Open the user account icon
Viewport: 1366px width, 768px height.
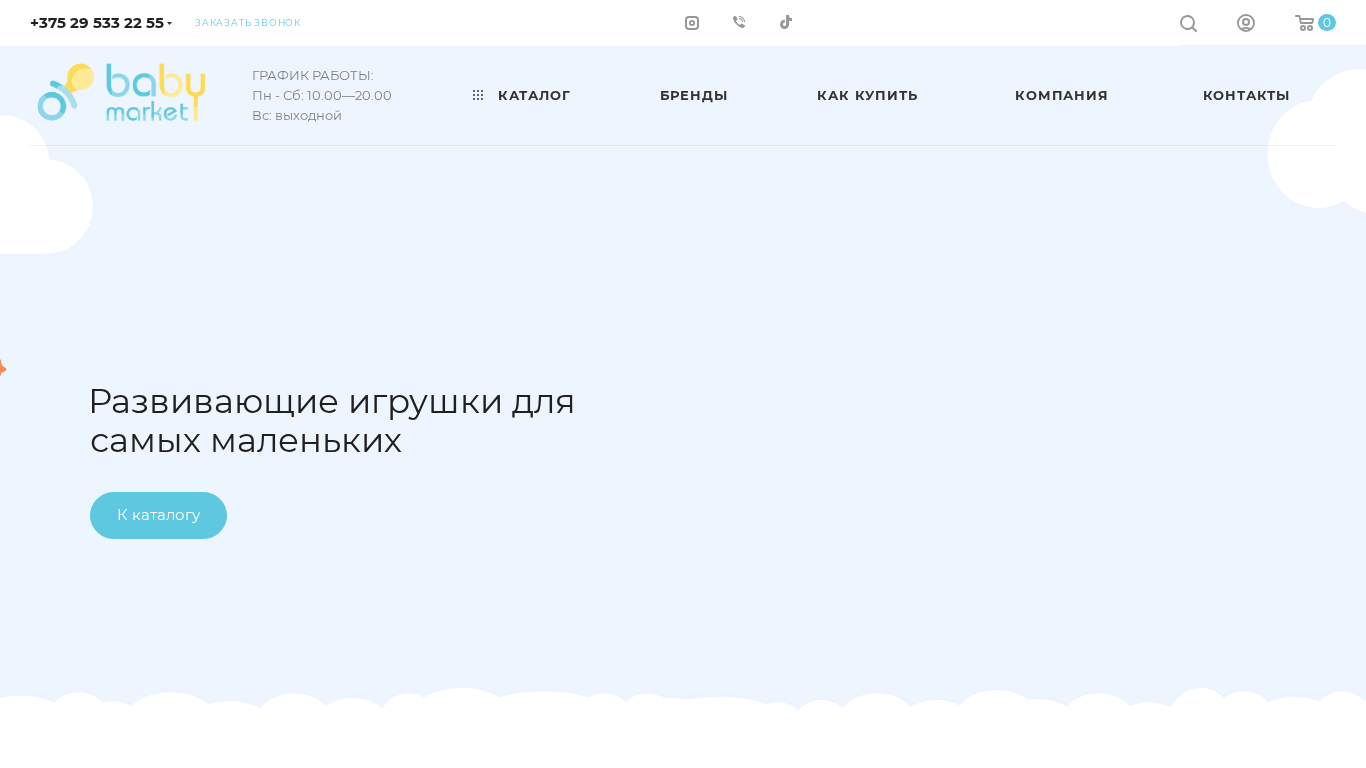pos(1246,23)
